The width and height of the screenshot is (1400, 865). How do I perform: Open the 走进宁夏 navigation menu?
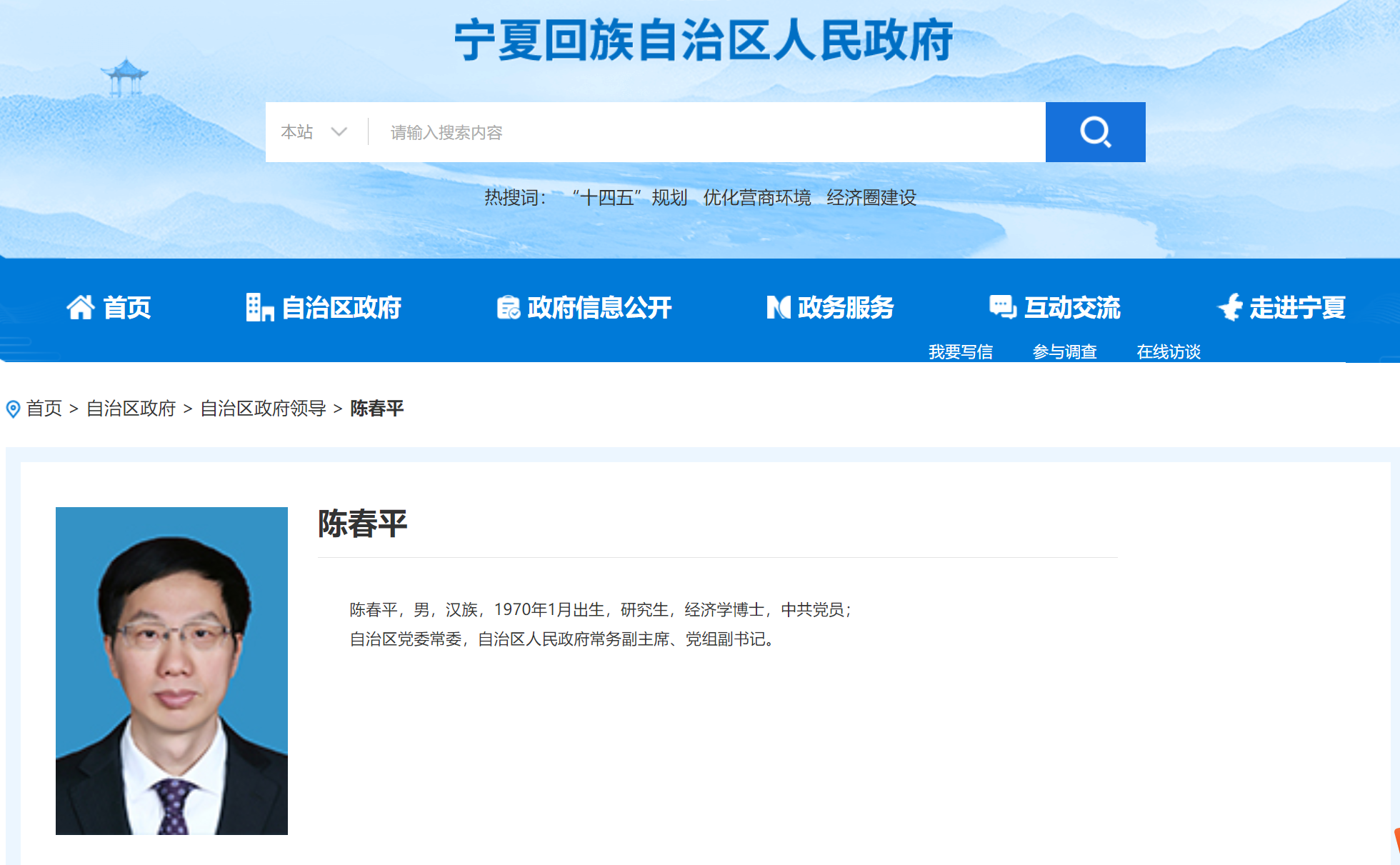pyautogui.click(x=1298, y=308)
